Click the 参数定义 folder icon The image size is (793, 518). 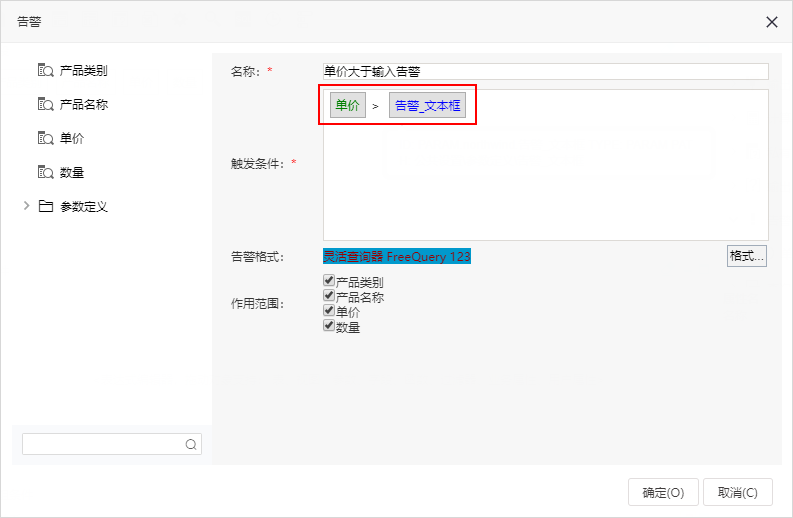pos(46,206)
